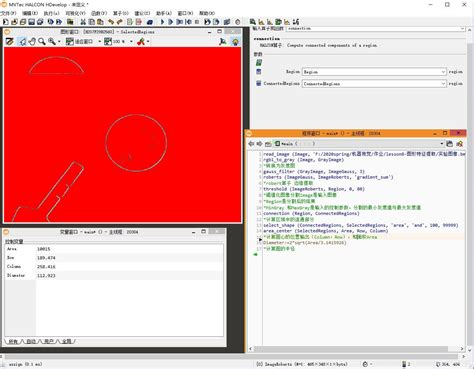Open the 编辑 menu
Screen dimensions: 474x369
tap(30, 13)
